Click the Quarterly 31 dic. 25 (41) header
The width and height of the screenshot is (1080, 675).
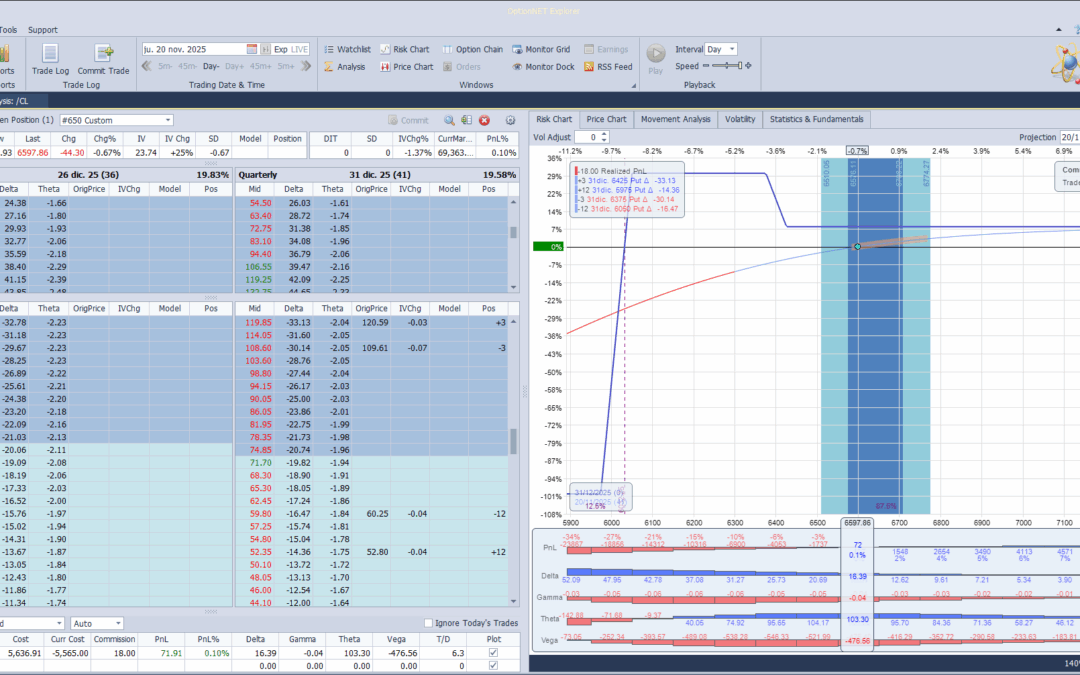[x=377, y=175]
